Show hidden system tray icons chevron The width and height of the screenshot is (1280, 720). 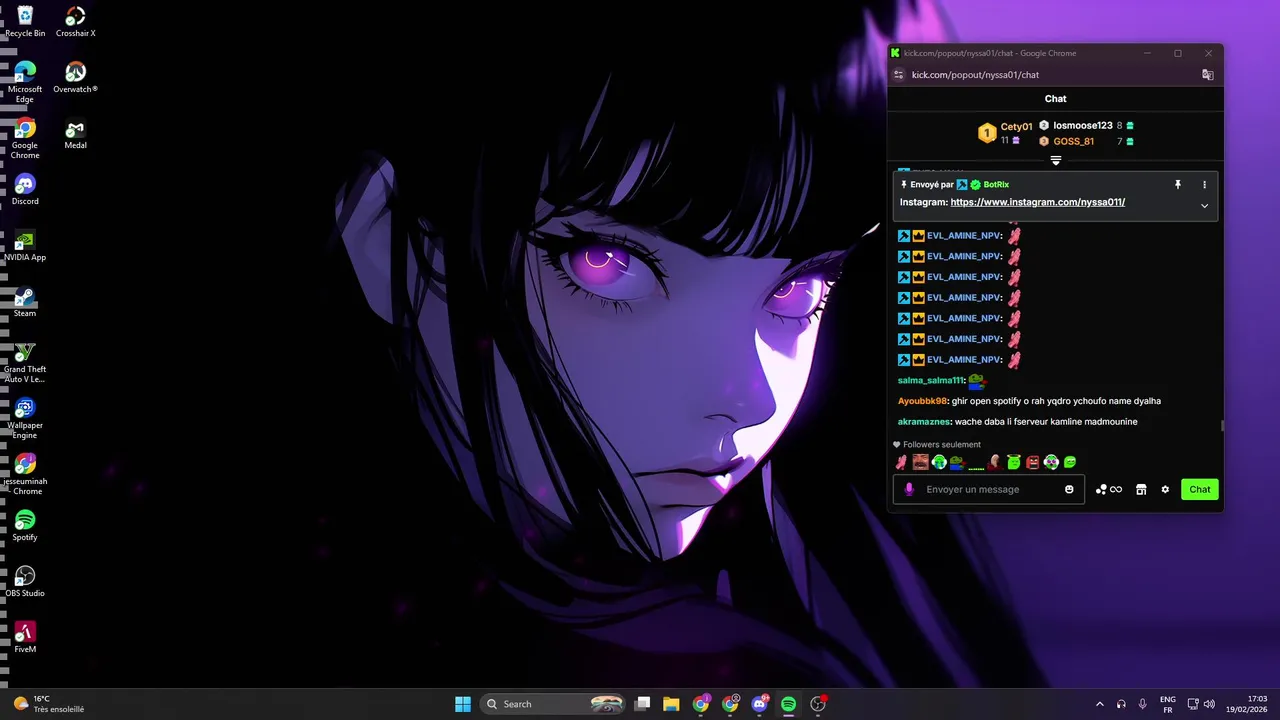pos(1100,704)
